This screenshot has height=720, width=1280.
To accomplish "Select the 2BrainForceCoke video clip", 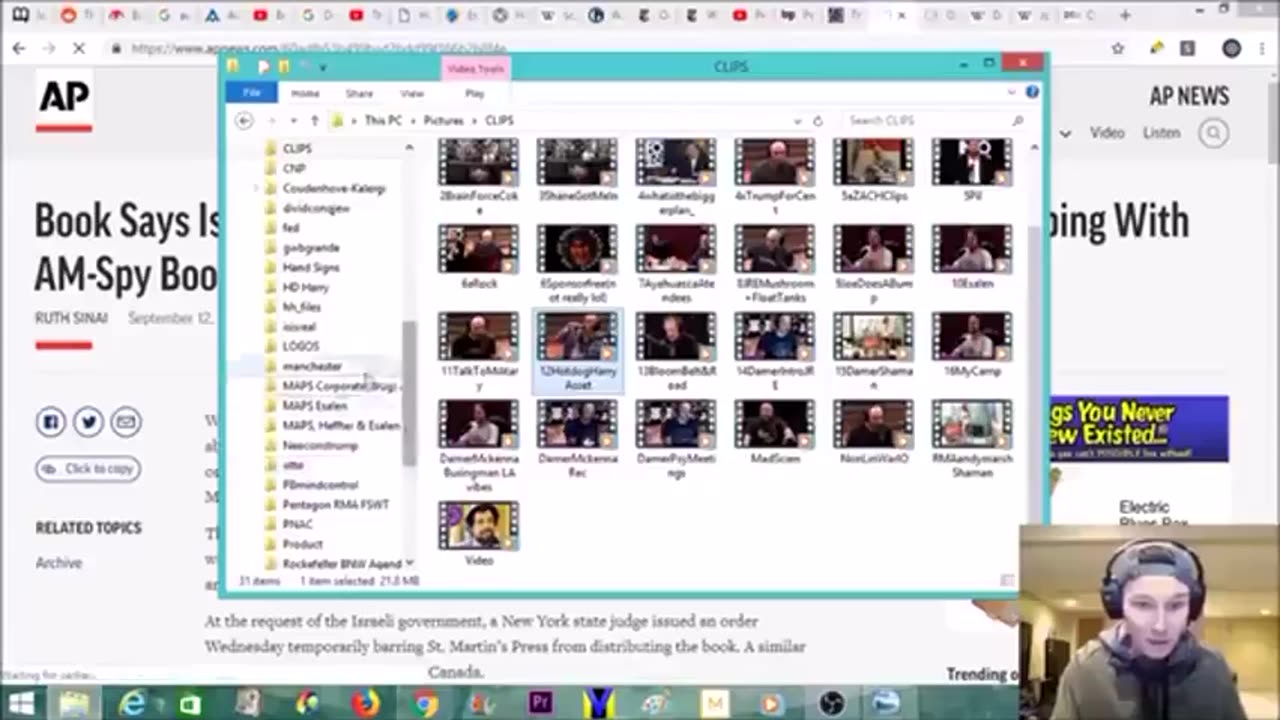I will pos(478,175).
